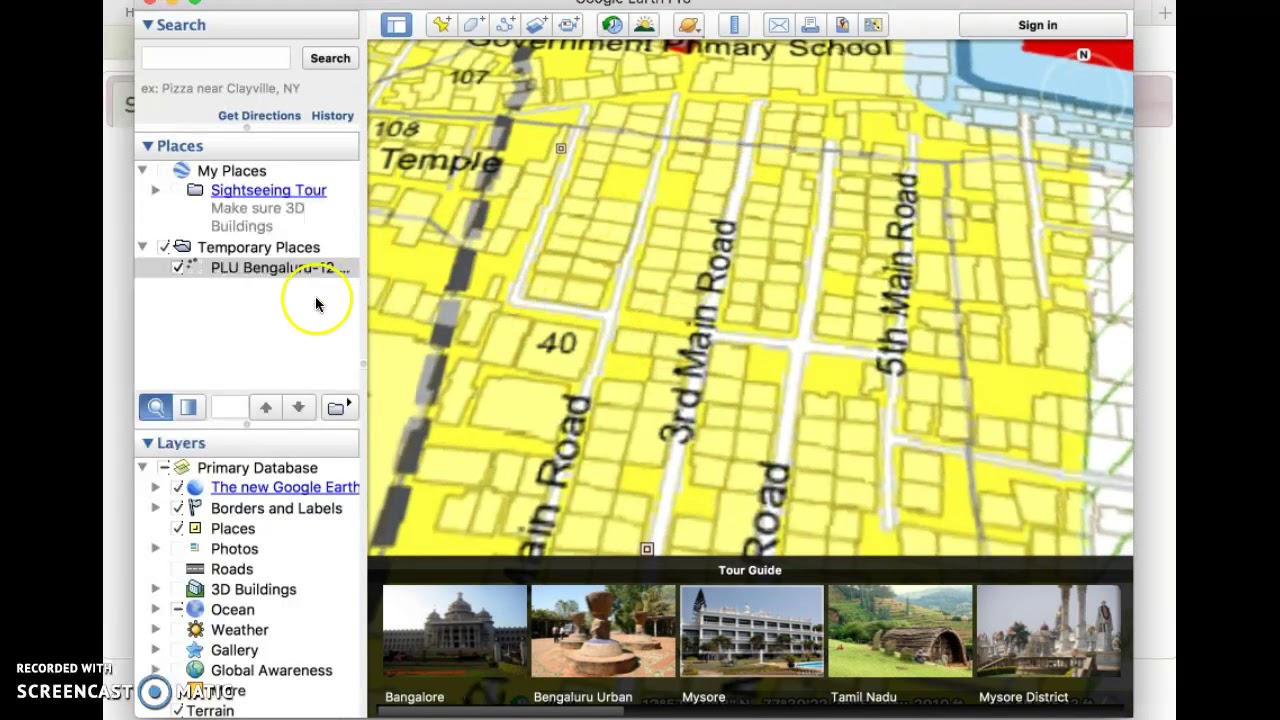Viewport: 1280px width, 720px height.
Task: Click the magnifier search icon under Places
Action: pyautogui.click(x=156, y=407)
